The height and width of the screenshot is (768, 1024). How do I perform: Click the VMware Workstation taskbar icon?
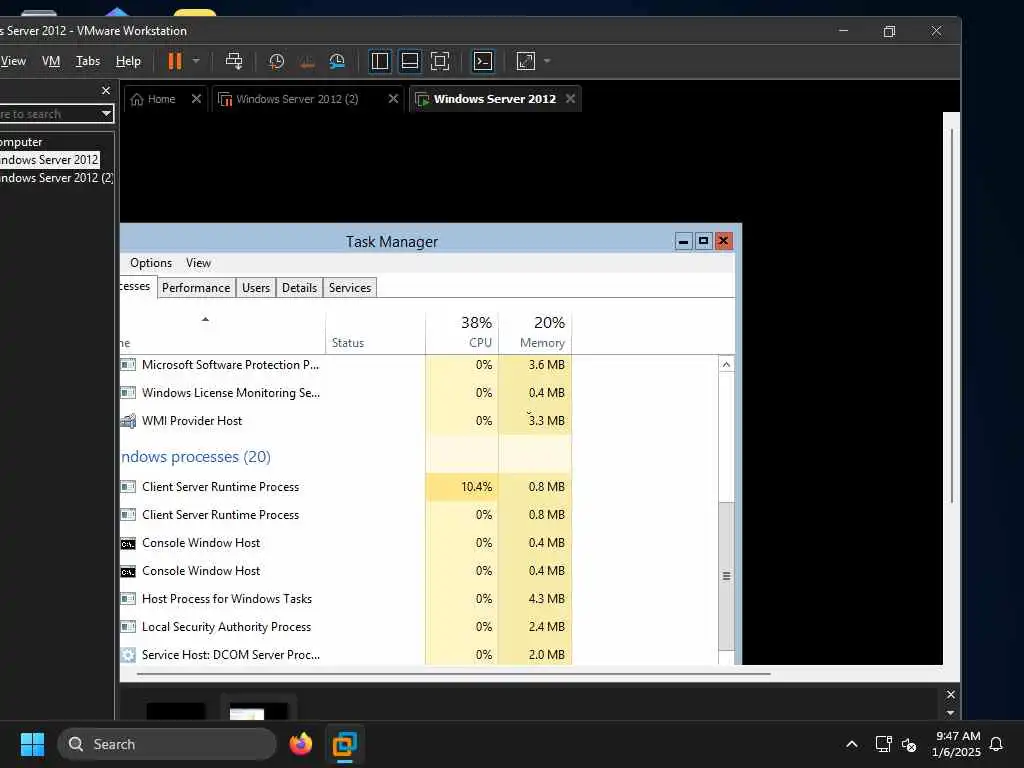pyautogui.click(x=345, y=744)
